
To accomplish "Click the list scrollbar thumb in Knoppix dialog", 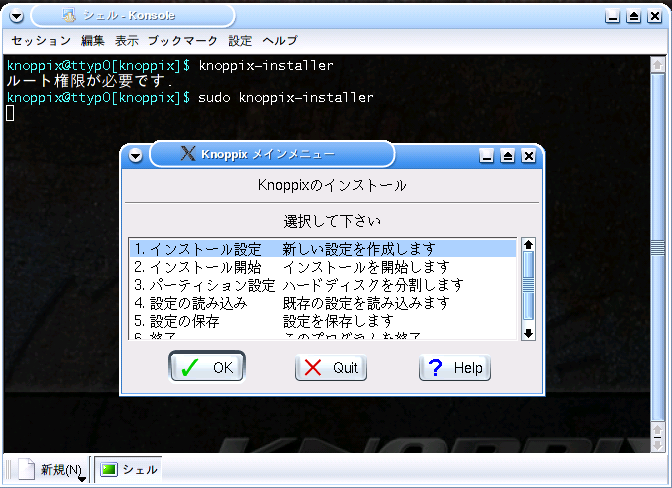I will (528, 285).
